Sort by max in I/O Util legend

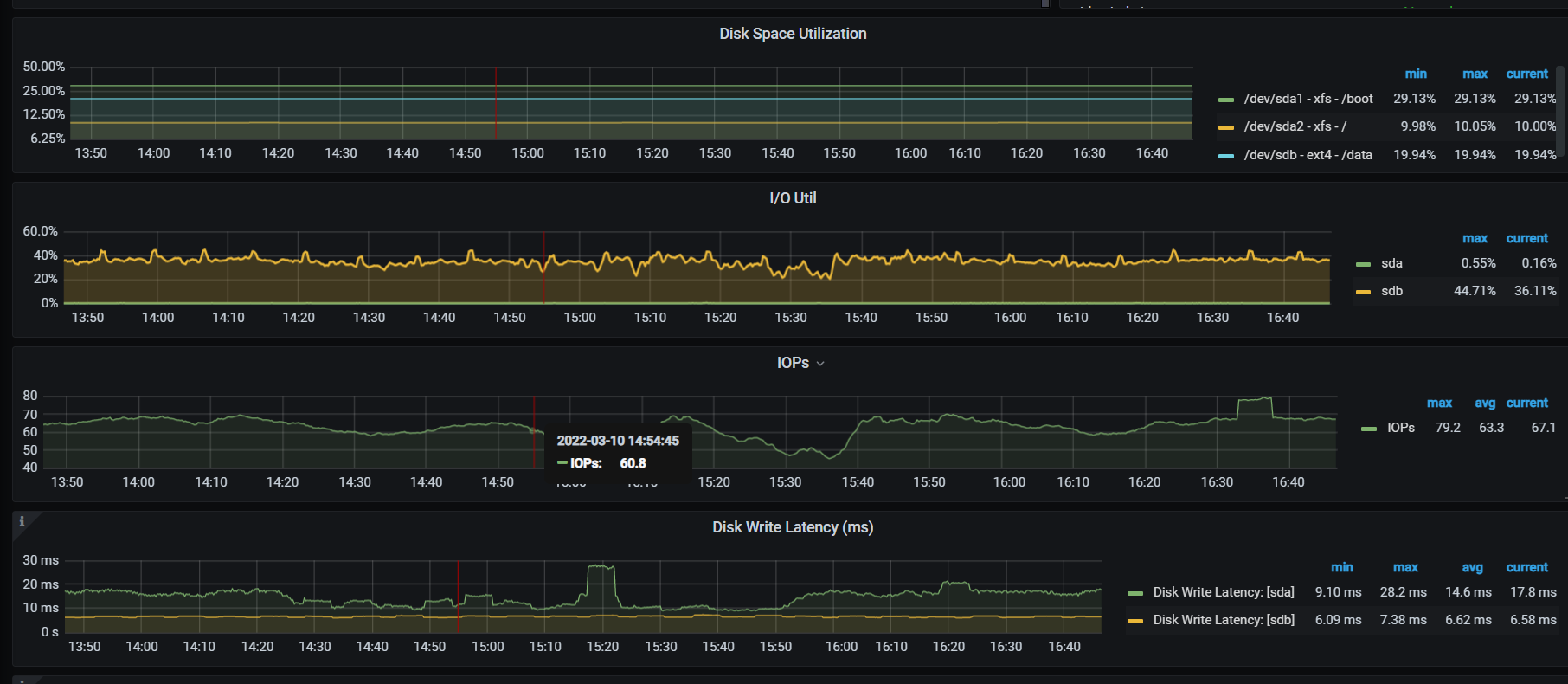click(x=1475, y=238)
